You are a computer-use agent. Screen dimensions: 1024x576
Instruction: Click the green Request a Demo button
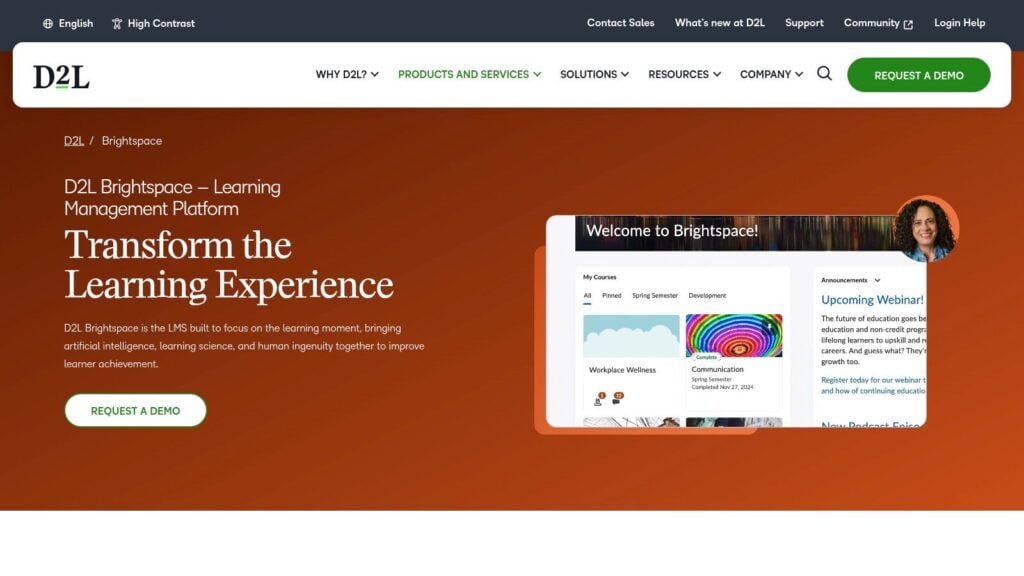[x=919, y=75]
